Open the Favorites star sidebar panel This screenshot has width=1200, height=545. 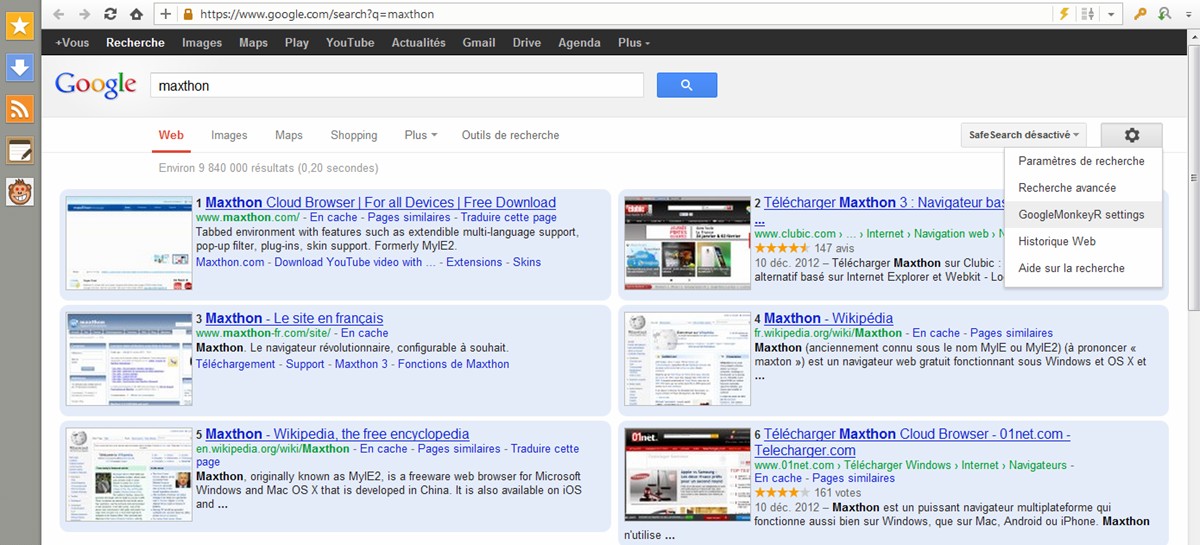pos(20,26)
